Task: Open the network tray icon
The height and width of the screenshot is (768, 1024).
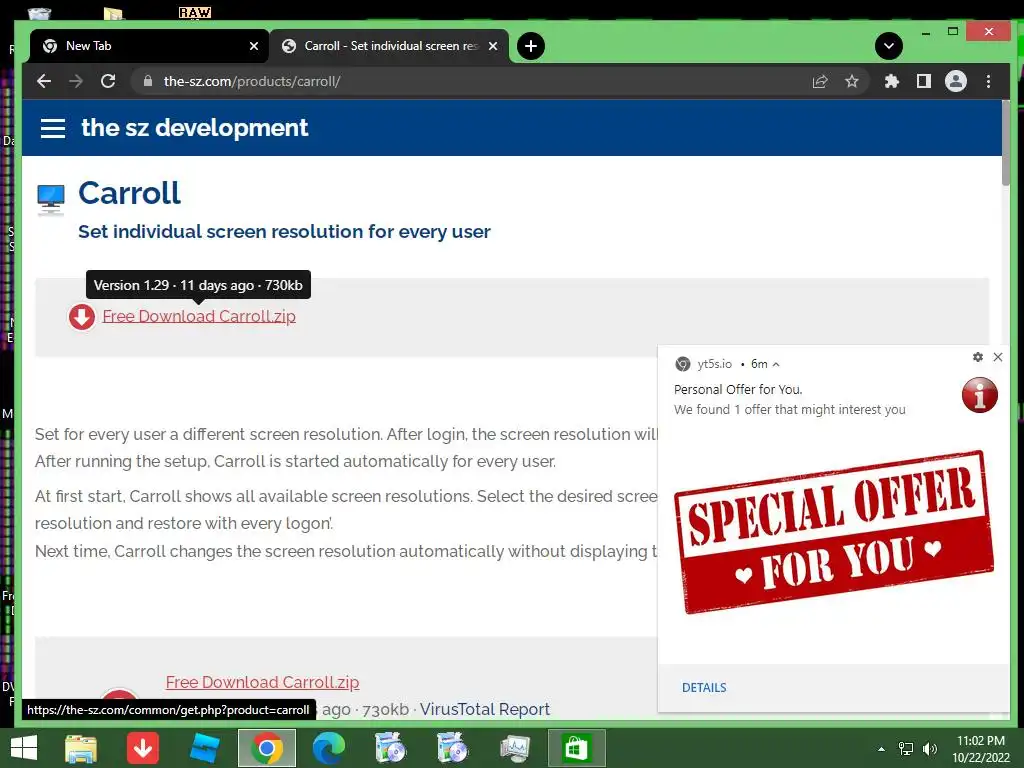Action: [x=906, y=748]
